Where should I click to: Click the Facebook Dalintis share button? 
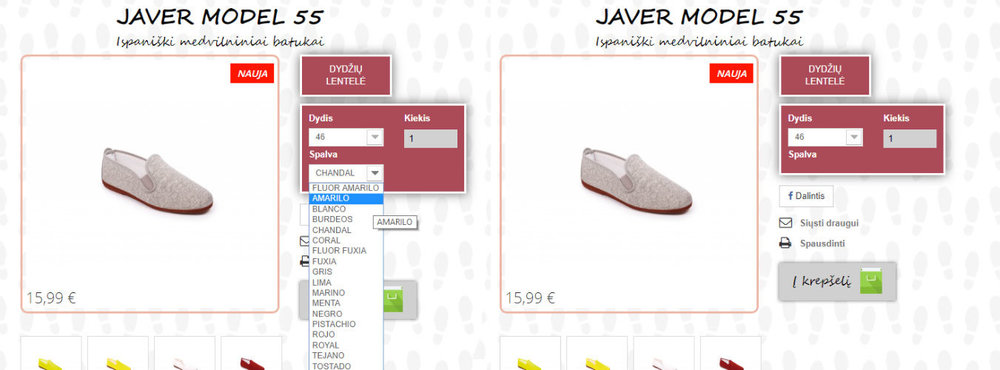click(x=806, y=196)
